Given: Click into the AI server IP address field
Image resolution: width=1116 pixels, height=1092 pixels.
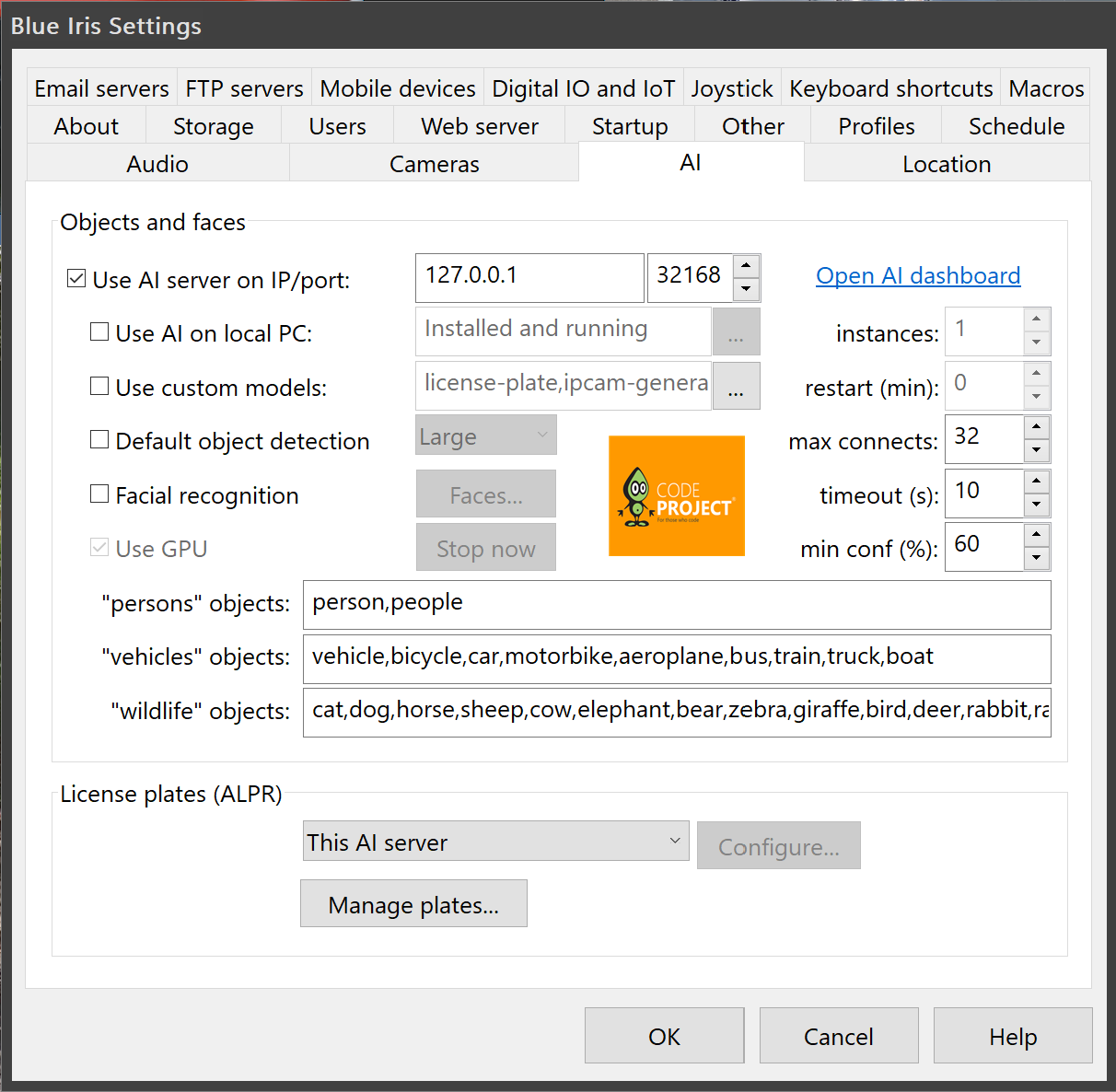Looking at the screenshot, I should click(529, 277).
